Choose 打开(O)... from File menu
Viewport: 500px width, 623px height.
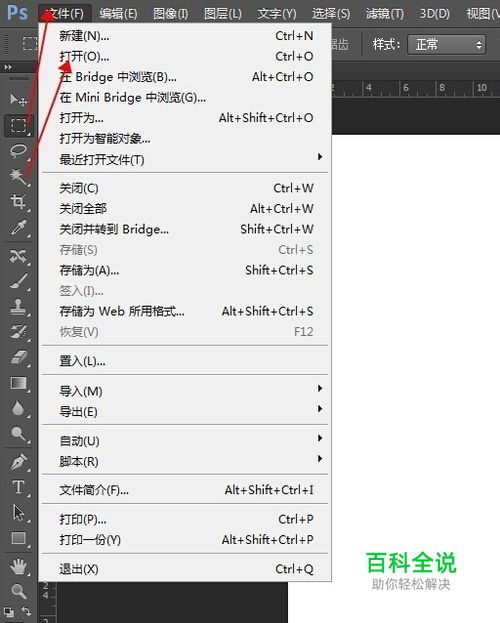tap(185, 56)
